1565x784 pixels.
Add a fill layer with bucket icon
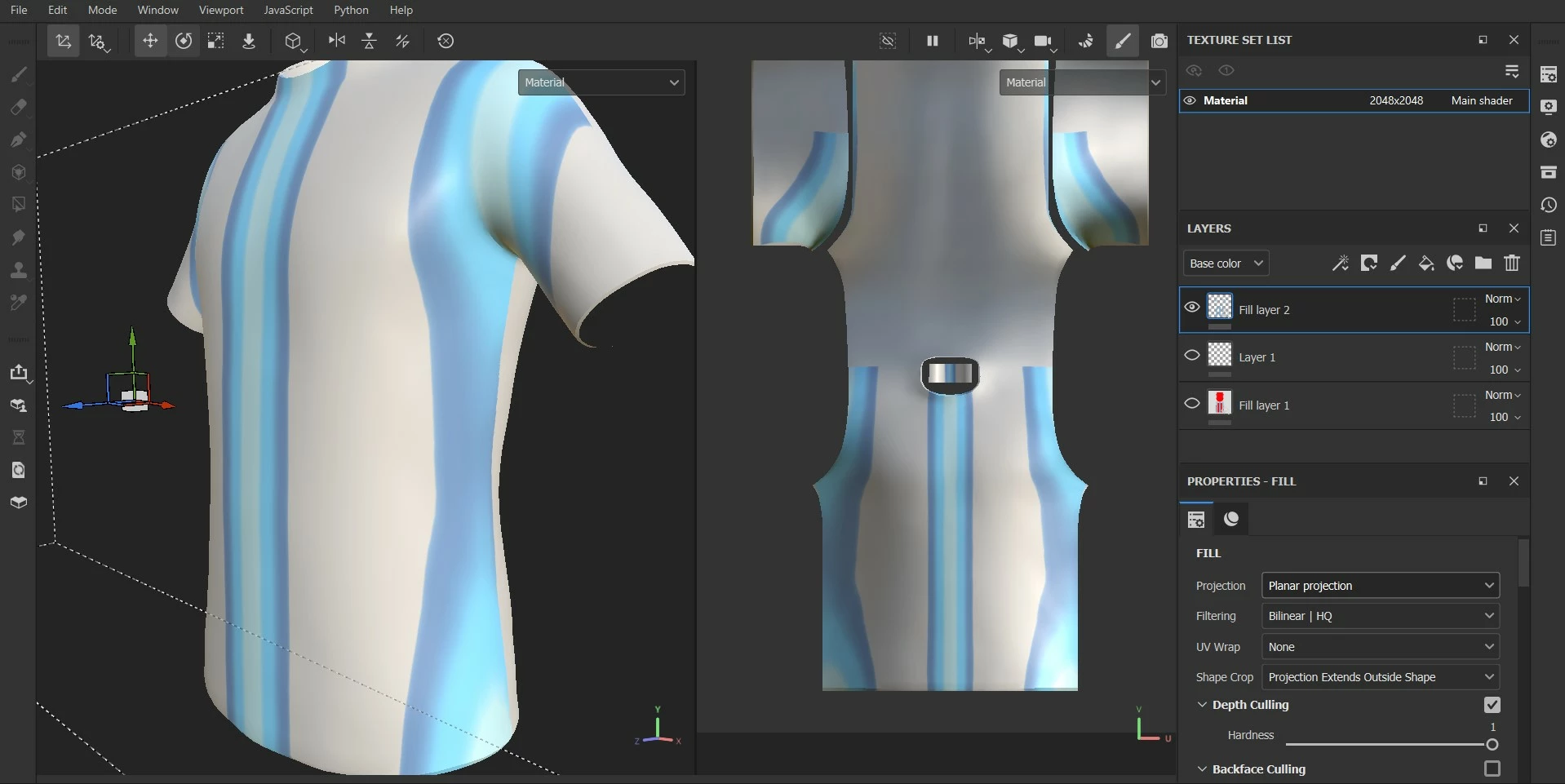tap(1426, 263)
